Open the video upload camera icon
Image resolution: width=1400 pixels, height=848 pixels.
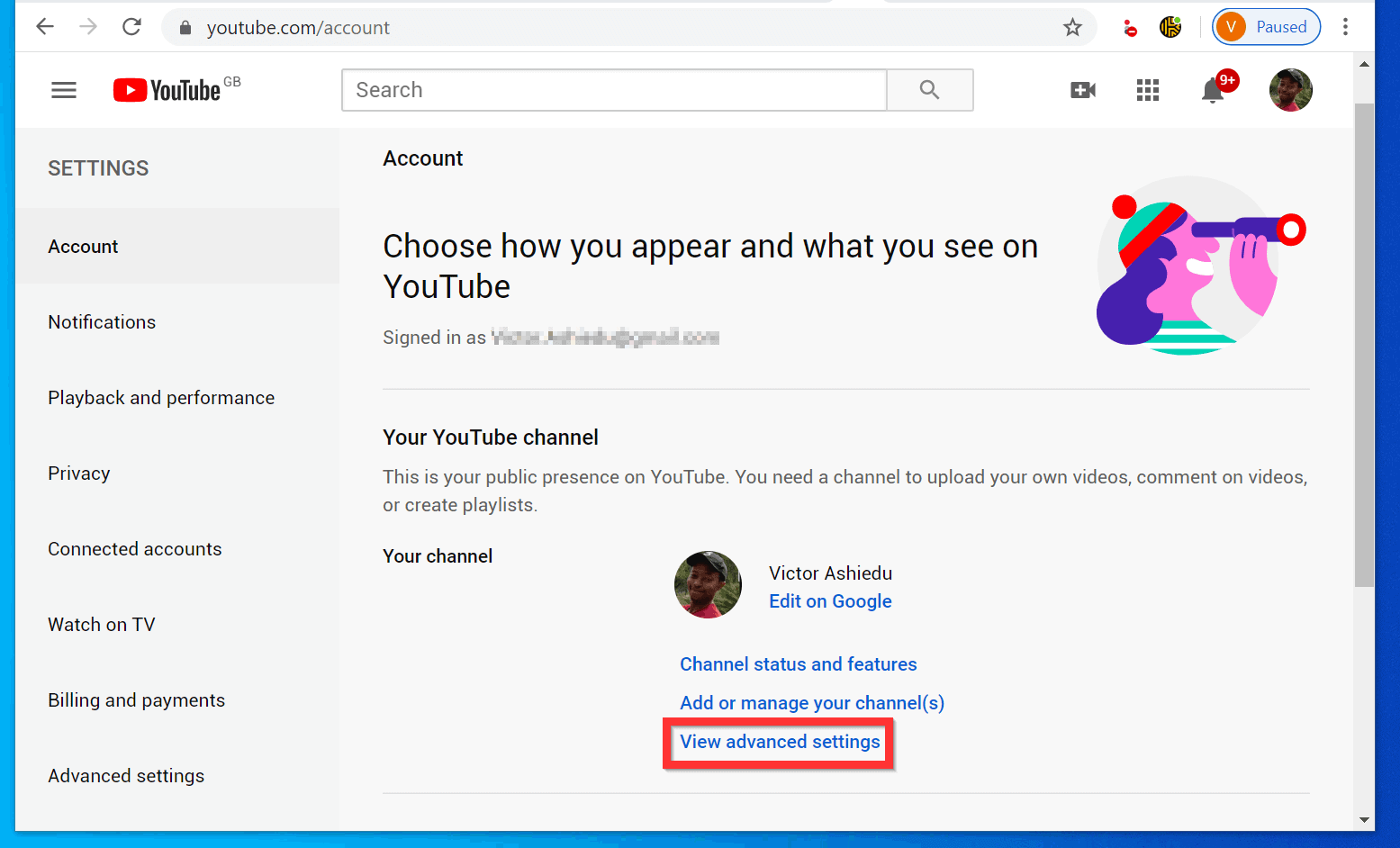point(1082,90)
